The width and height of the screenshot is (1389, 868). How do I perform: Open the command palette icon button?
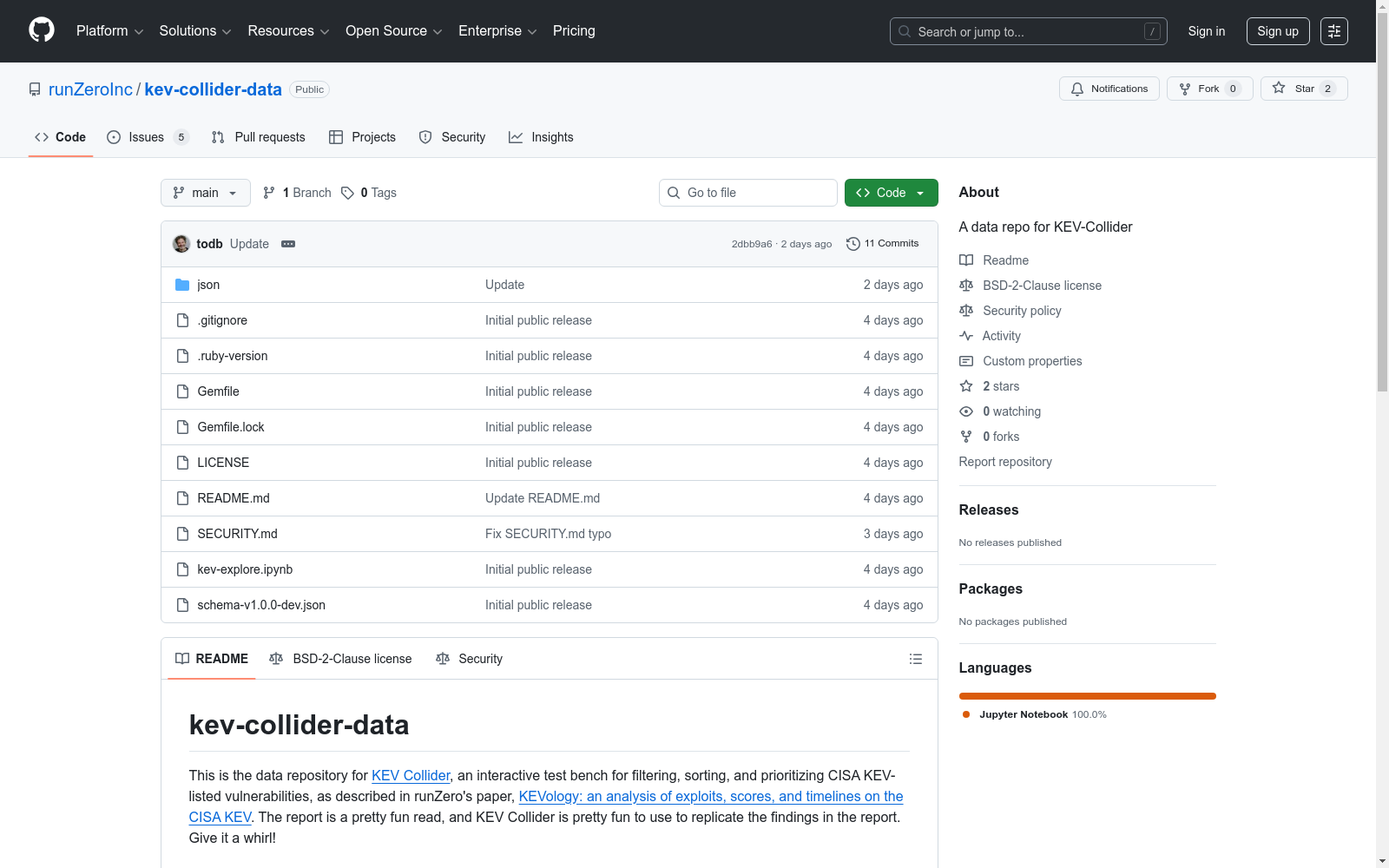pyautogui.click(x=1334, y=31)
